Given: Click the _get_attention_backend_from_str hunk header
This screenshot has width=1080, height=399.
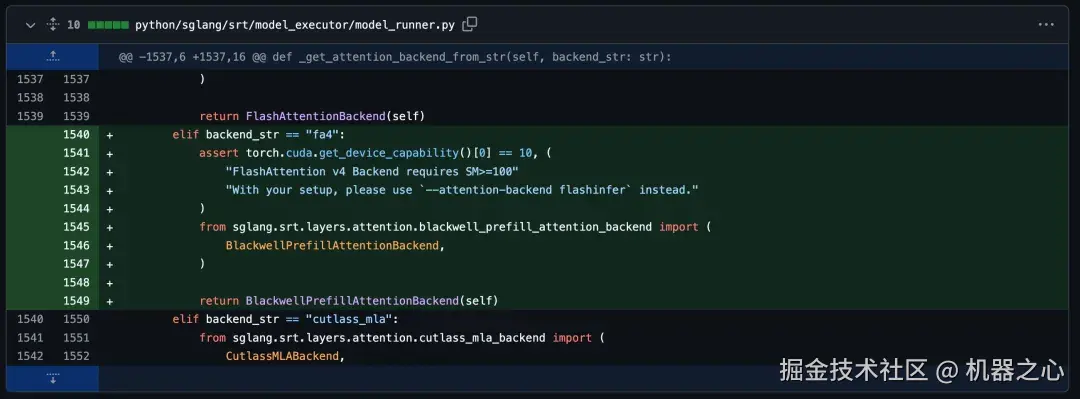Looking at the screenshot, I should click(395, 57).
